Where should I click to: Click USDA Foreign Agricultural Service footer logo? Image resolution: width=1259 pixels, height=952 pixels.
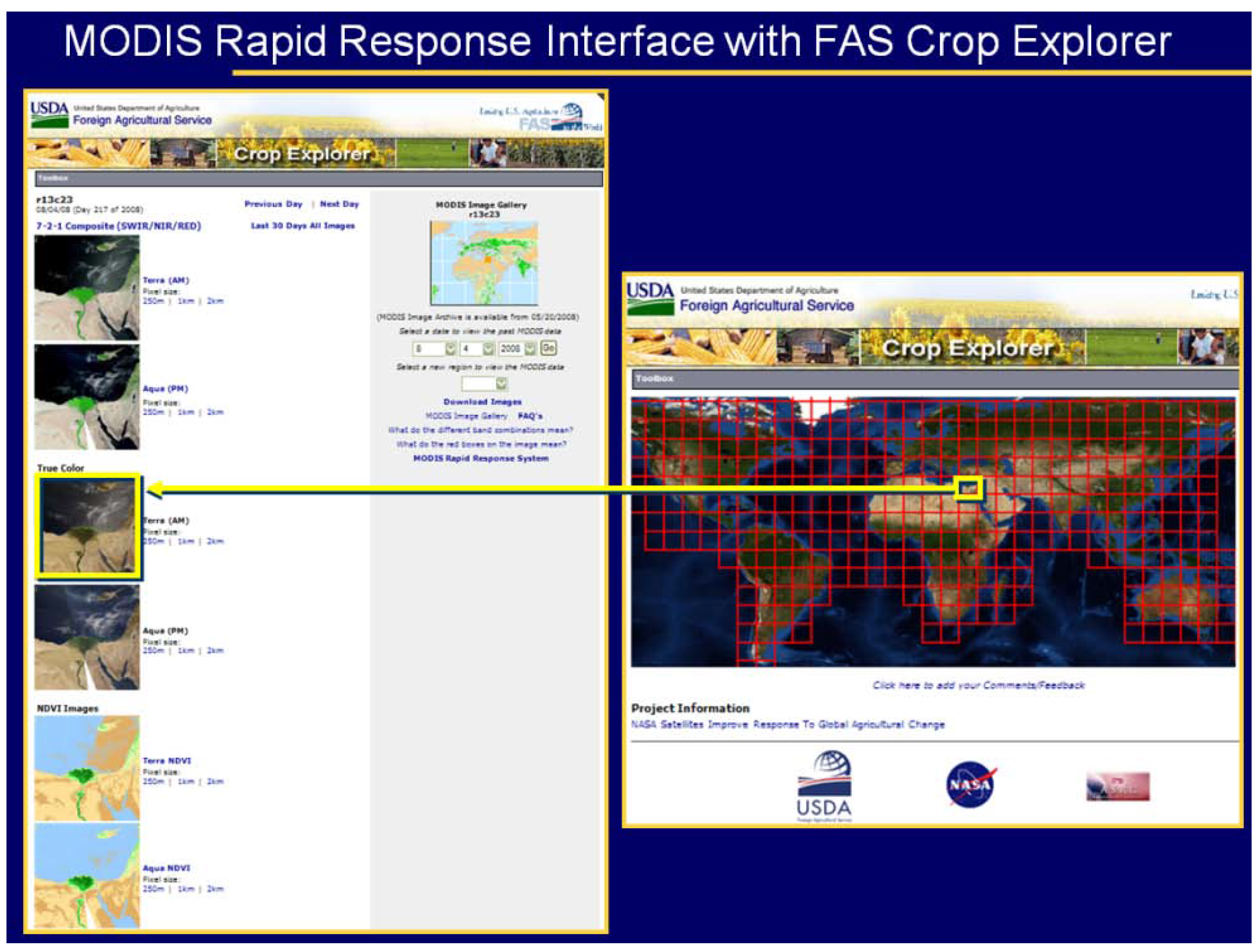point(824,787)
